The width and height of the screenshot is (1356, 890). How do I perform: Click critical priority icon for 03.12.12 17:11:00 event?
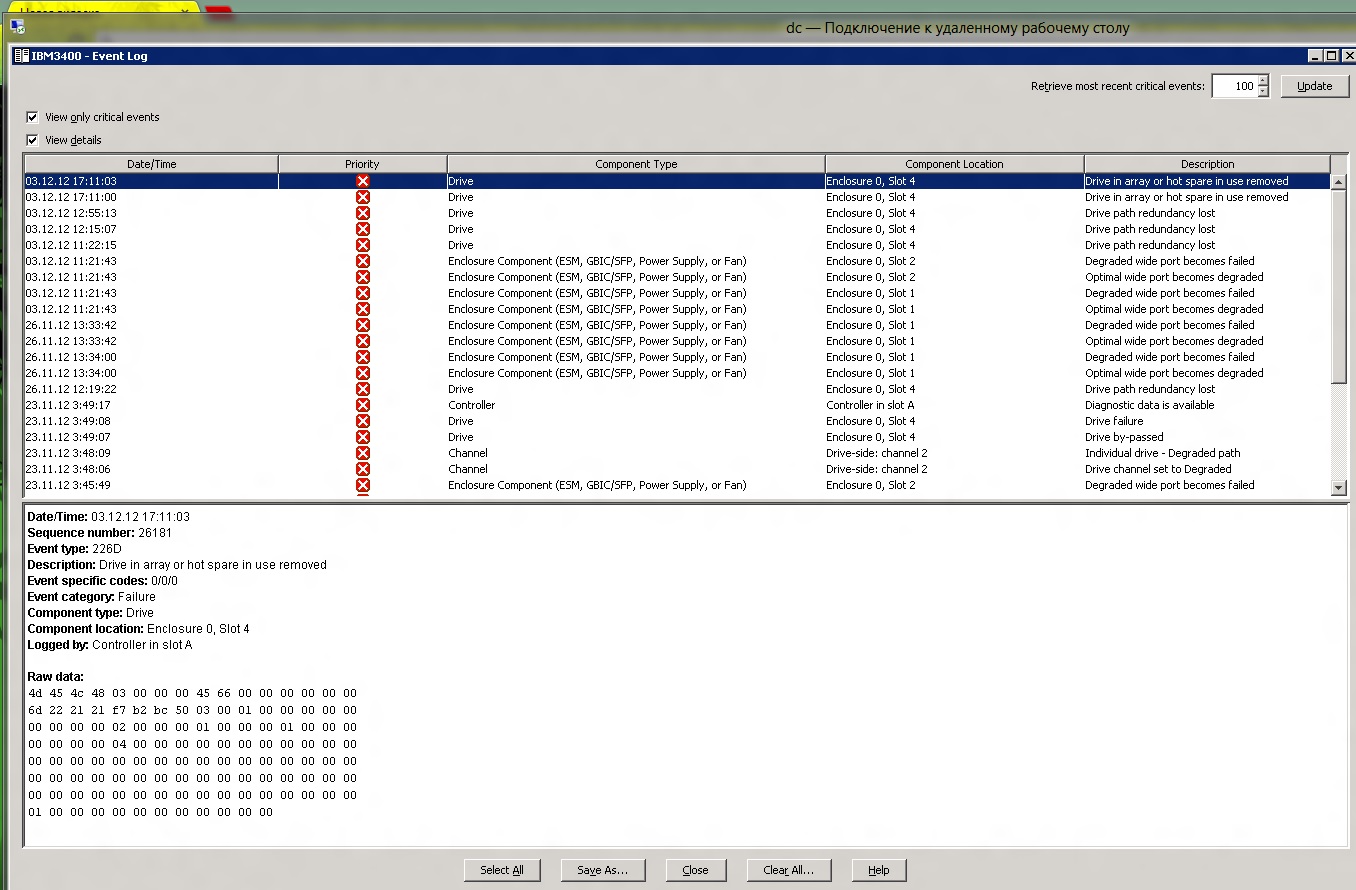pyautogui.click(x=362, y=197)
